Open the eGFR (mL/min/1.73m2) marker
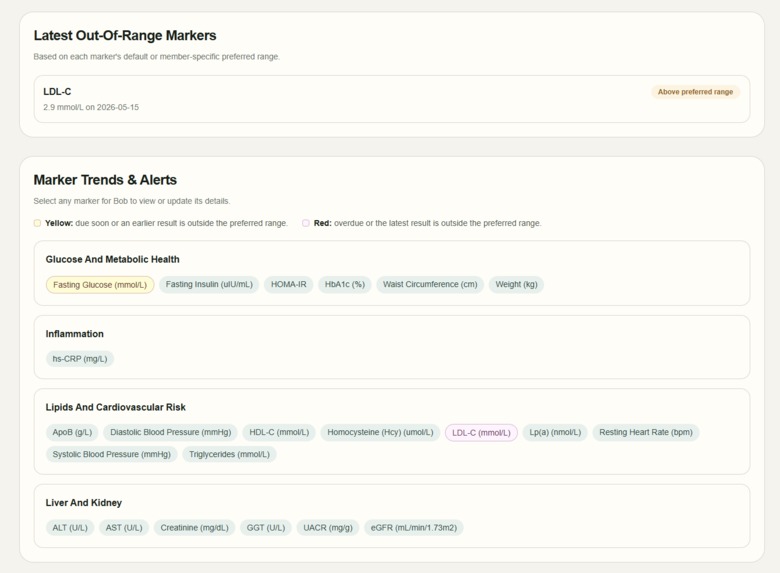Screen dimensions: 780x573 (414, 528)
